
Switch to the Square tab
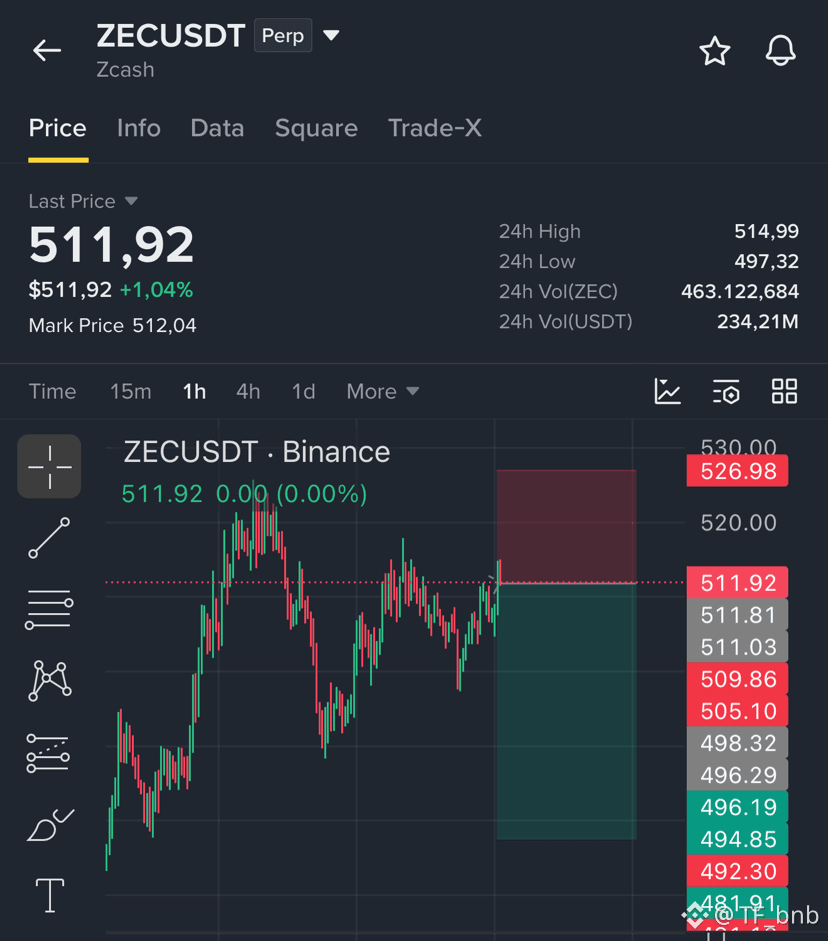point(316,128)
